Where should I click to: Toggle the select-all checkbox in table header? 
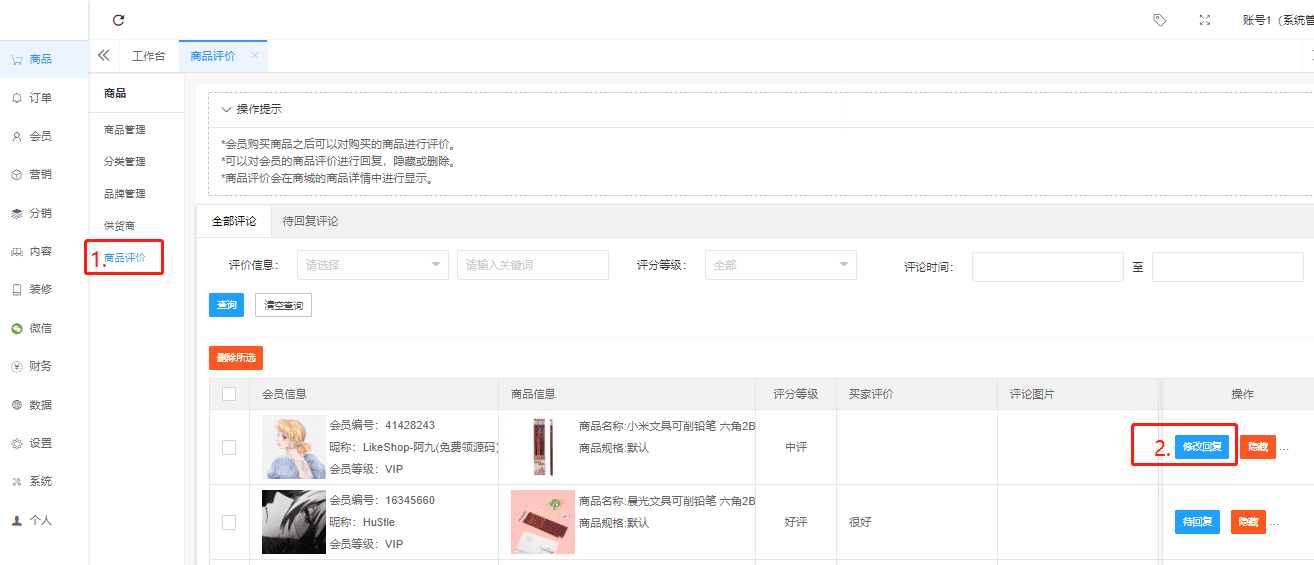(229, 394)
